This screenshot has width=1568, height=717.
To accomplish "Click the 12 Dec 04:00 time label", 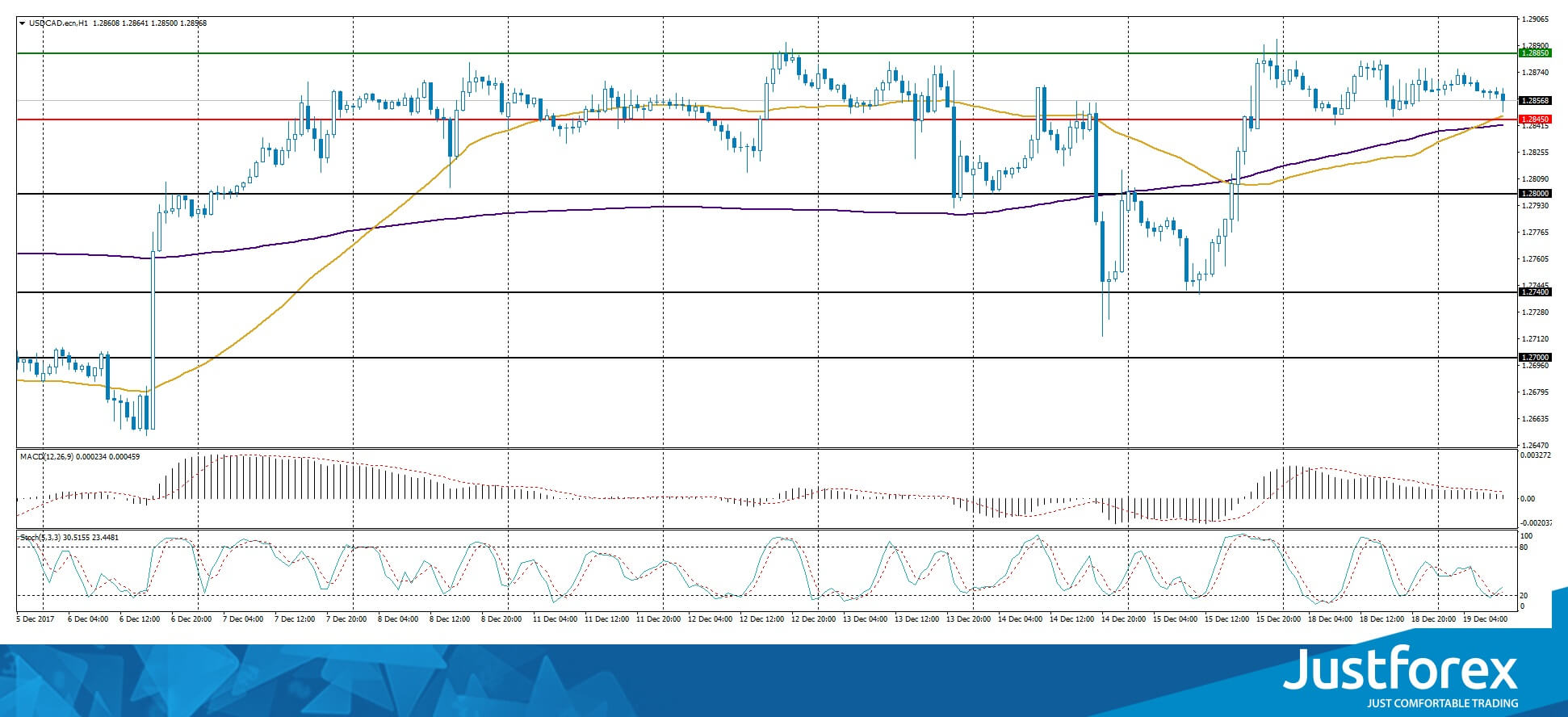I will [710, 619].
